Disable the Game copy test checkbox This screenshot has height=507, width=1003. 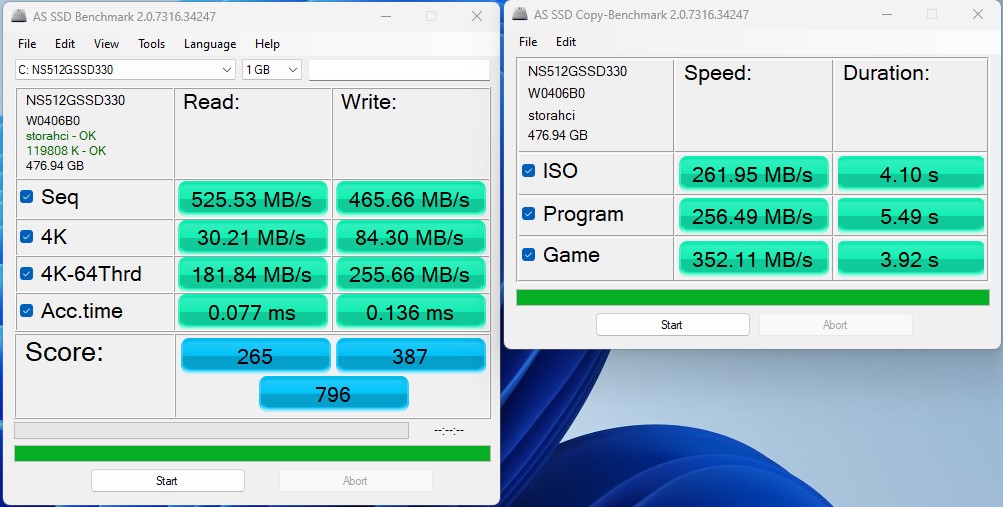[x=528, y=254]
